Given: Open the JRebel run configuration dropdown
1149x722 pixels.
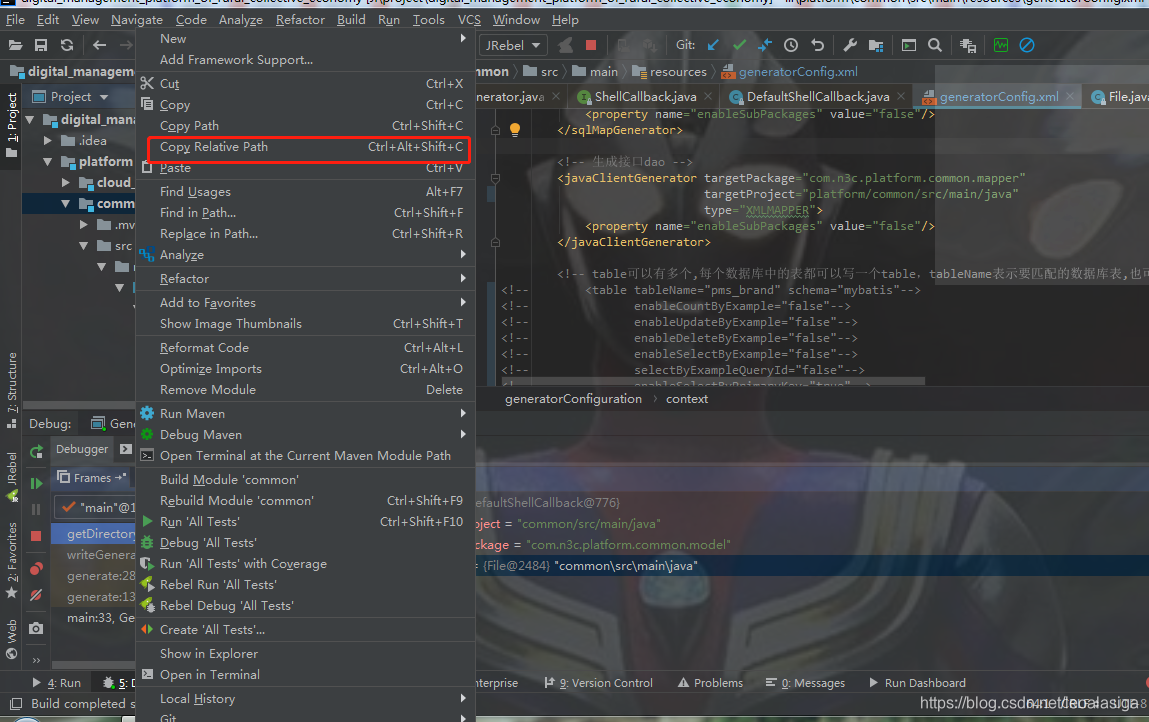Looking at the screenshot, I should tap(513, 45).
